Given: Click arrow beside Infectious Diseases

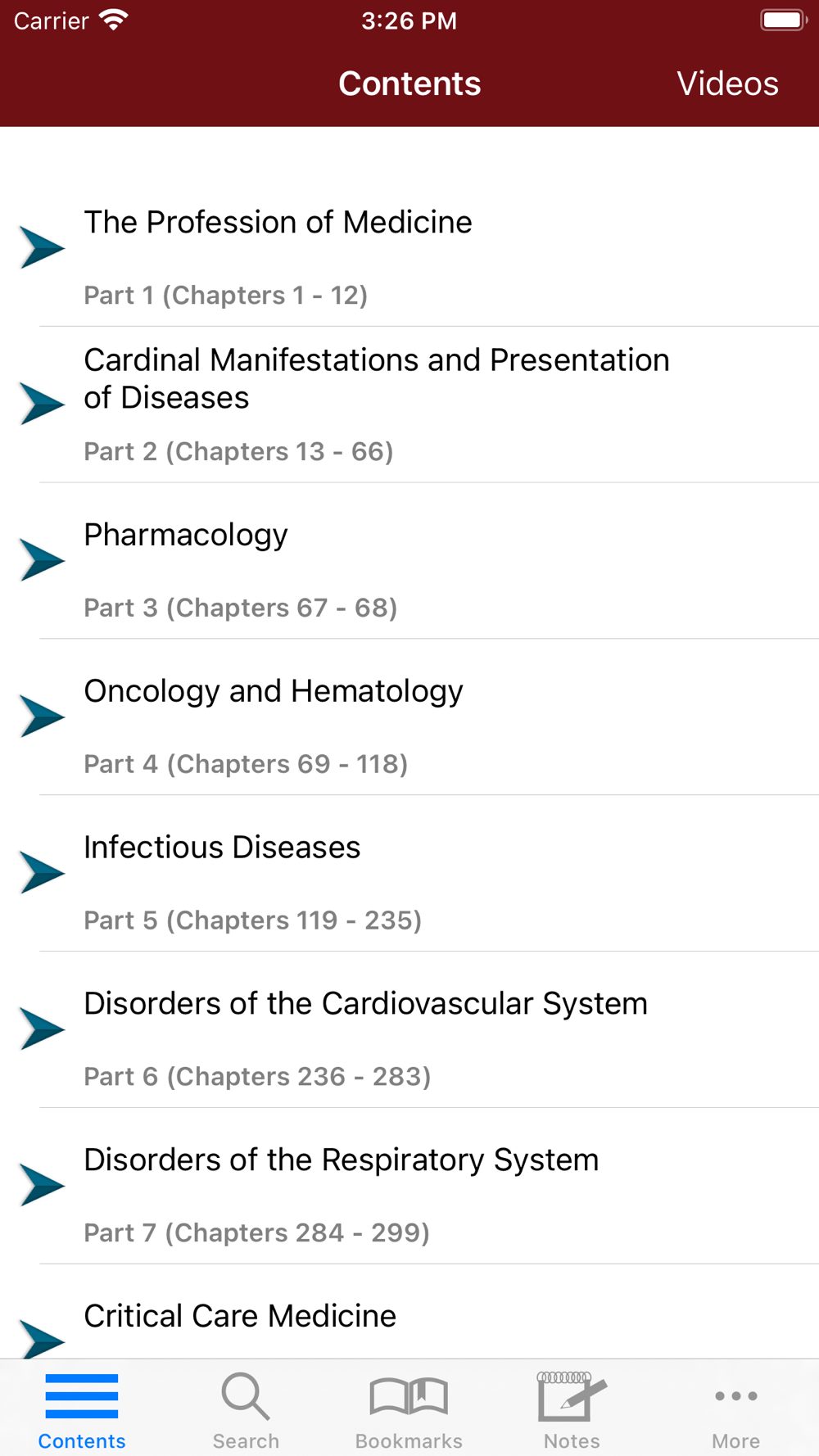Looking at the screenshot, I should [42, 872].
